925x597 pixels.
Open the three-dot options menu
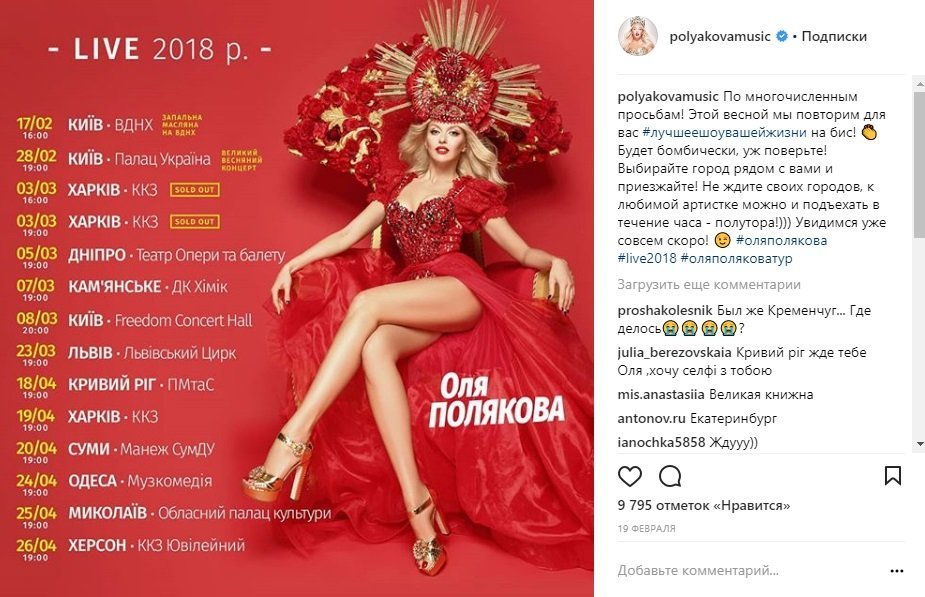point(897,570)
